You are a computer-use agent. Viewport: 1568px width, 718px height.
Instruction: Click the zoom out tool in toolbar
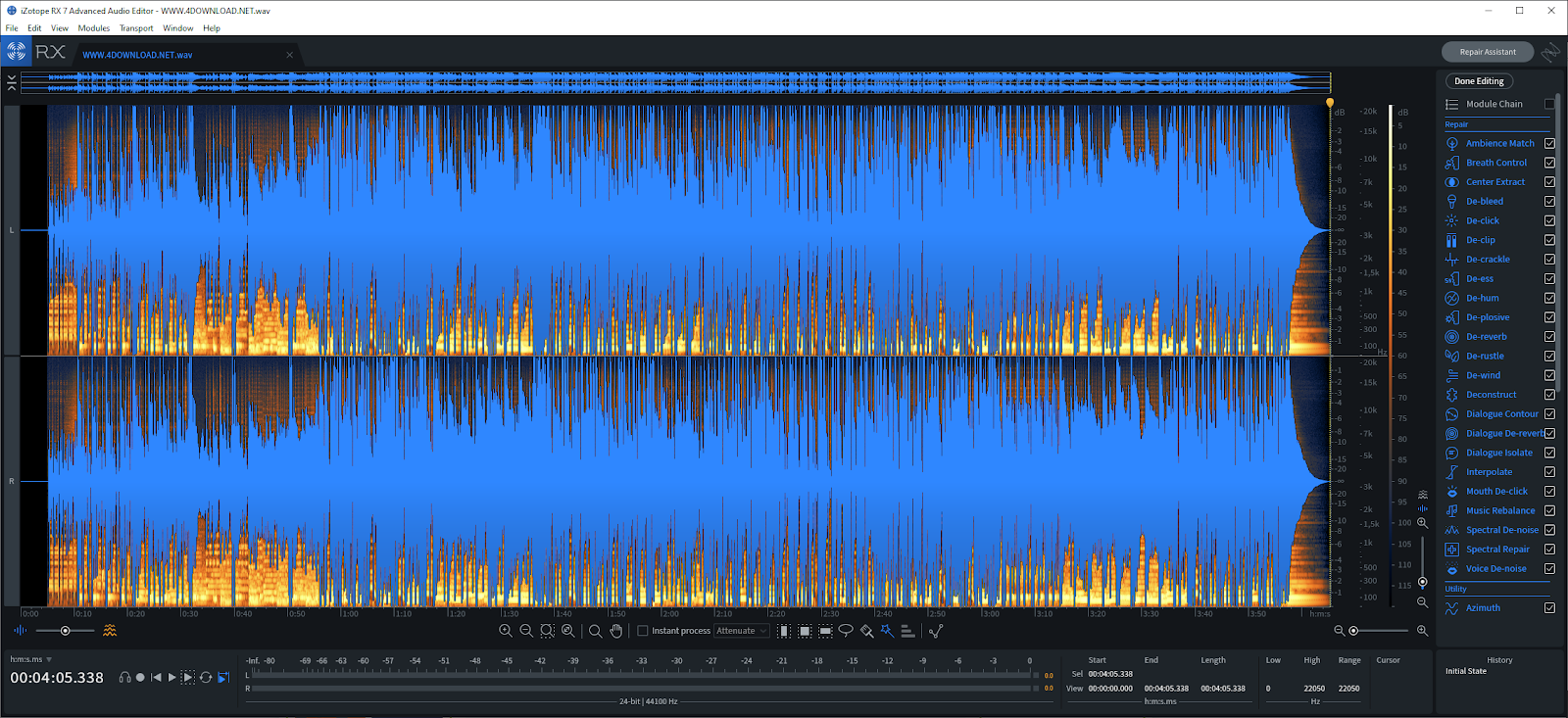526,631
